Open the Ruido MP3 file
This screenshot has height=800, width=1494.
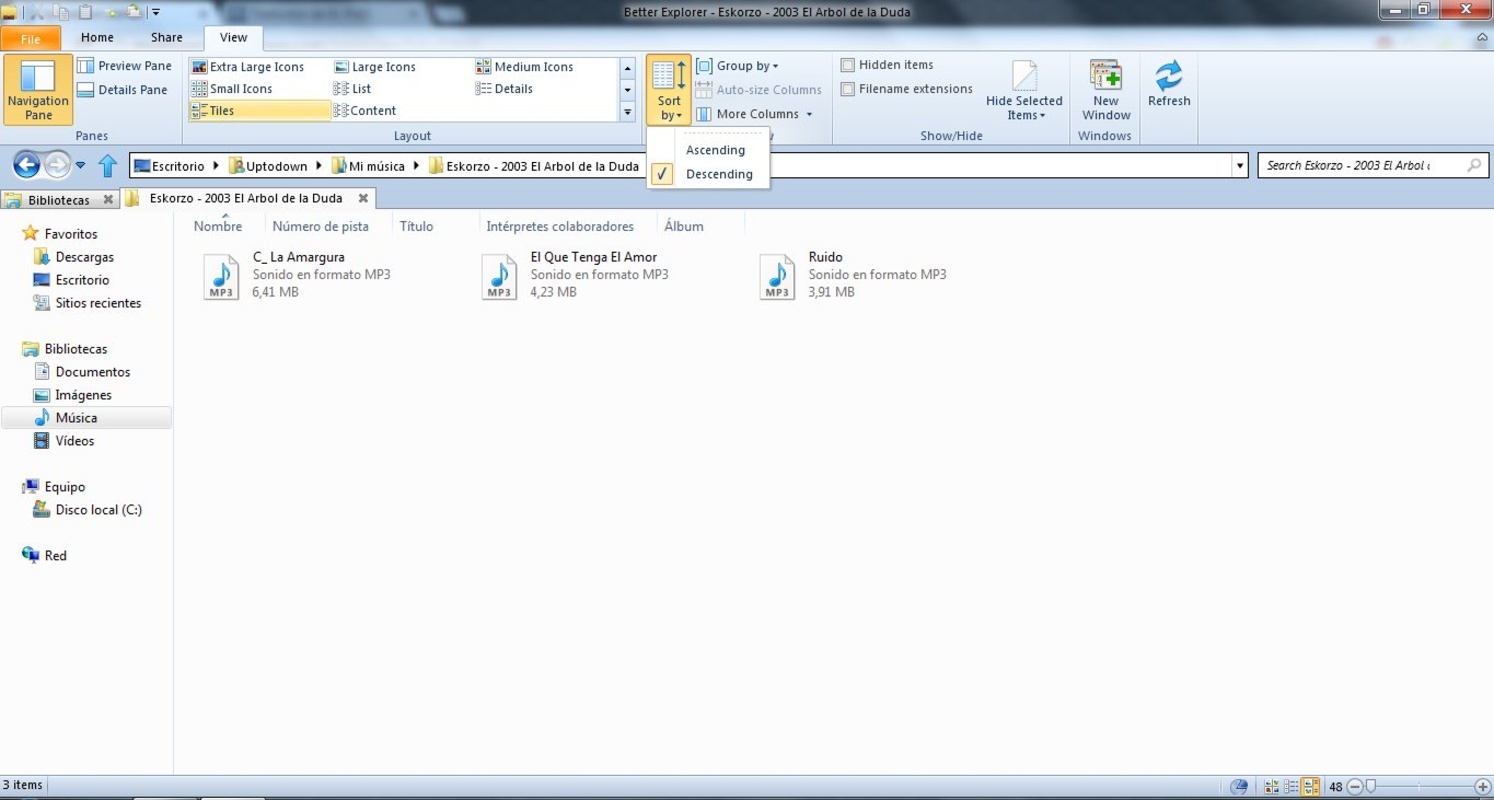[777, 276]
